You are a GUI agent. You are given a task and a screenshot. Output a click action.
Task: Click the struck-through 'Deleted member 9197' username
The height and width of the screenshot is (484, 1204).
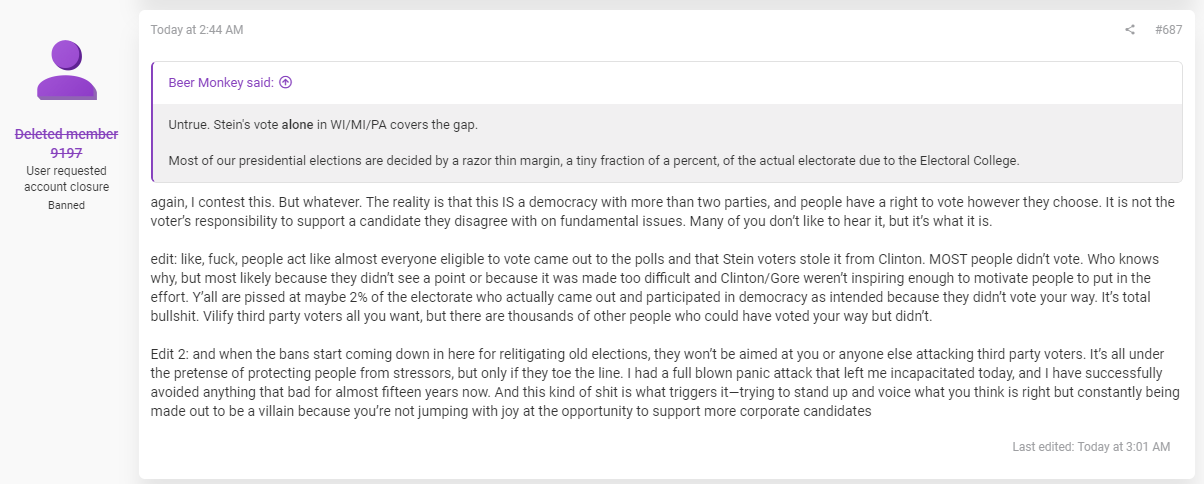tap(67, 143)
